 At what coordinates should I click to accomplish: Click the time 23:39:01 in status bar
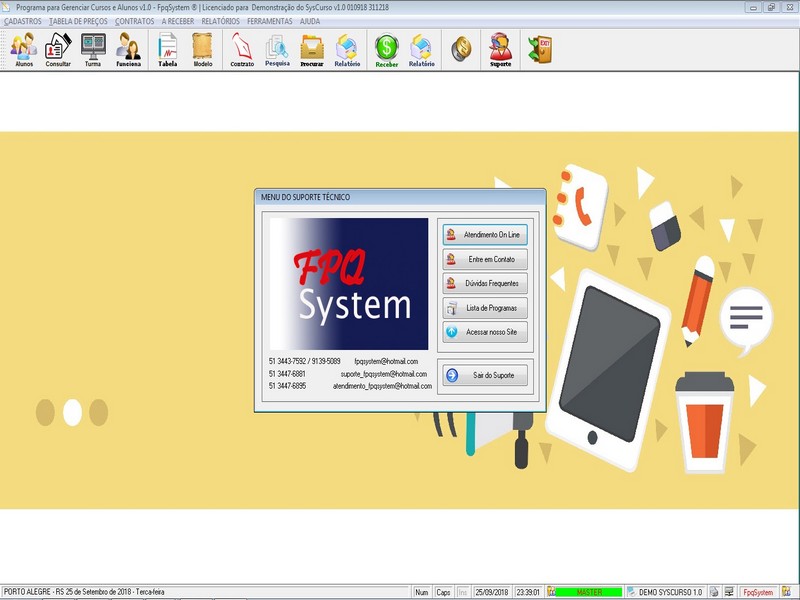pos(528,592)
